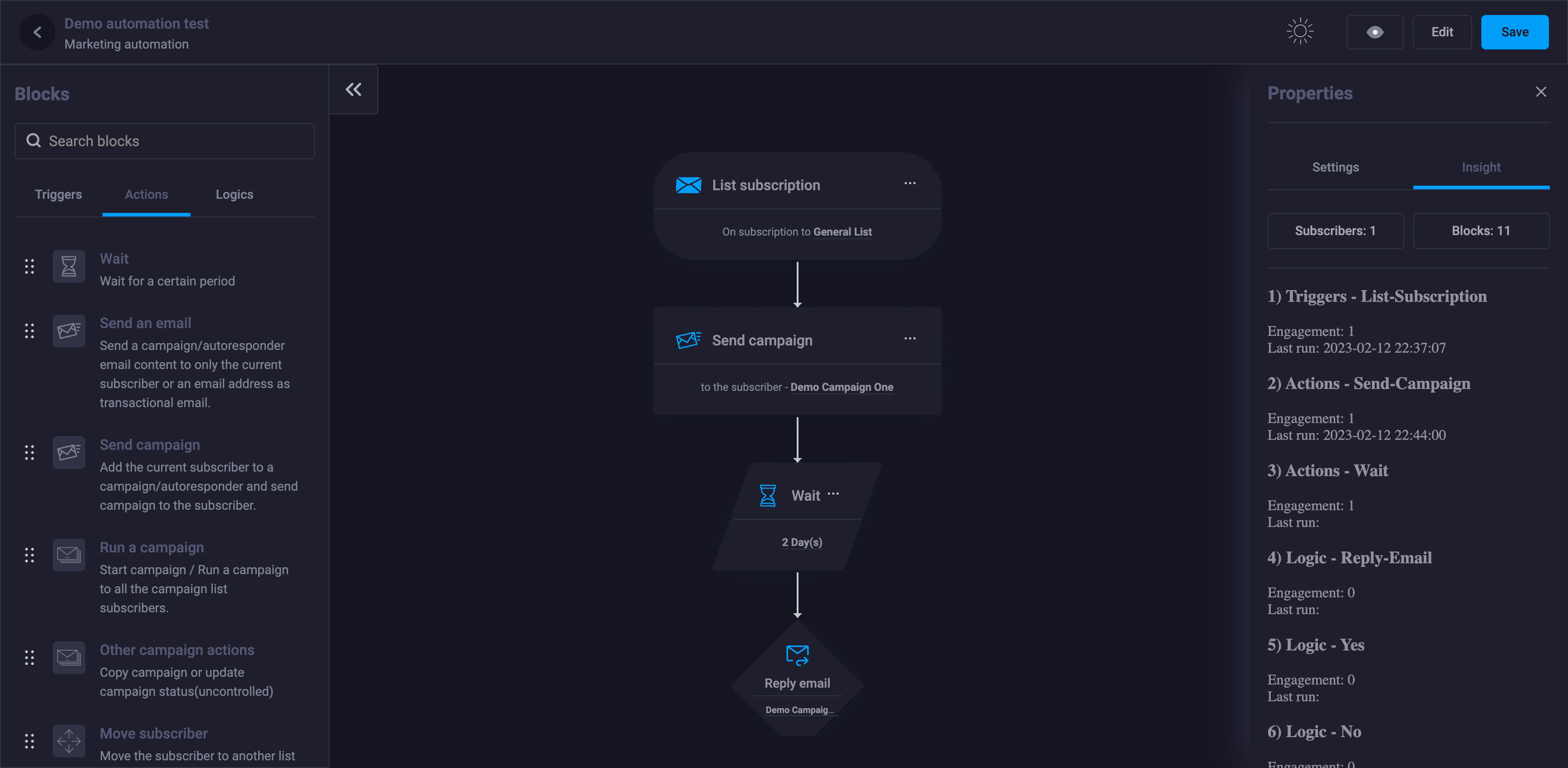Open Wait node options menu on canvas
This screenshot has height=768, width=1568.
(x=833, y=494)
